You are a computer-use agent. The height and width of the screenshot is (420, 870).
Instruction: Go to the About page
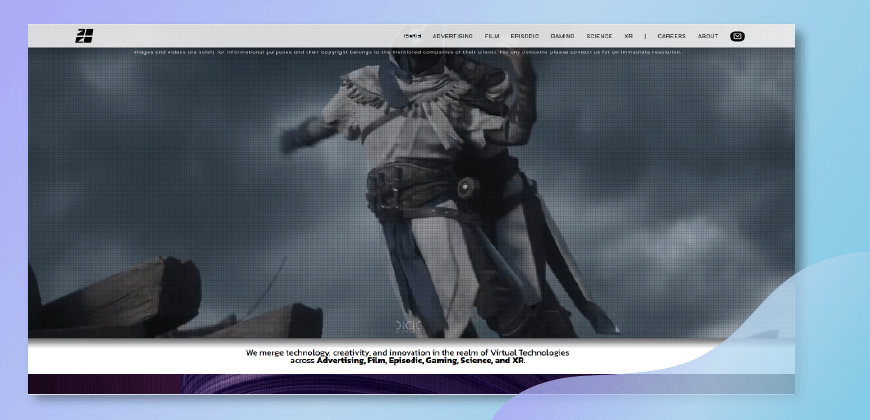coord(708,36)
